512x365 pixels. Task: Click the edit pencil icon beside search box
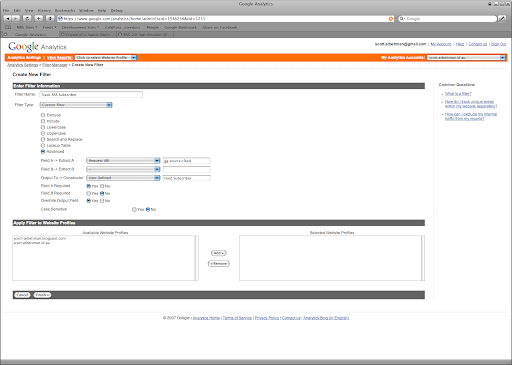tap(502, 19)
